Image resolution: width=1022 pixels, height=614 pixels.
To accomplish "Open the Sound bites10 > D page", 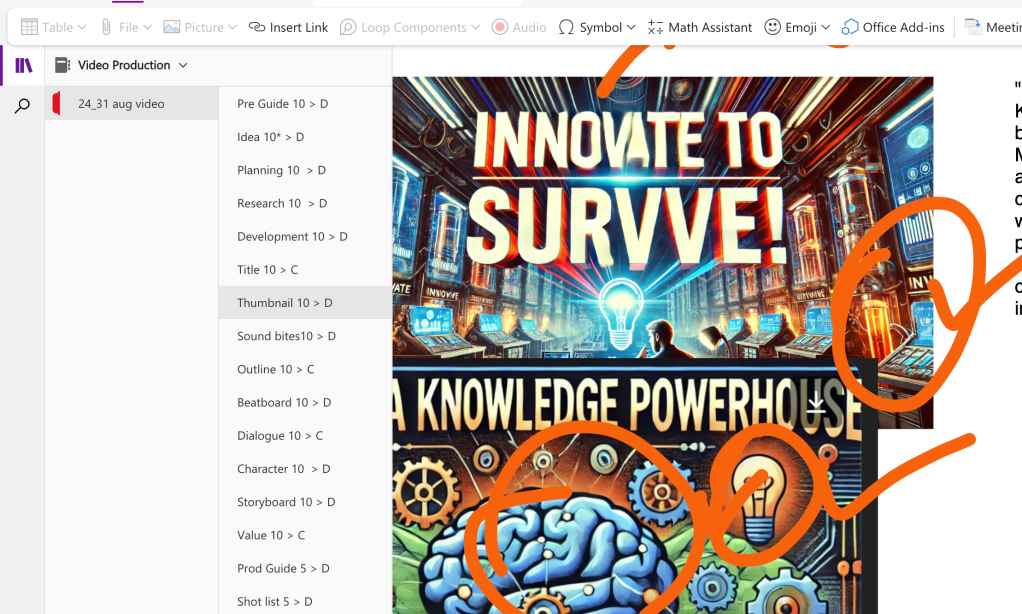I will 305,336.
